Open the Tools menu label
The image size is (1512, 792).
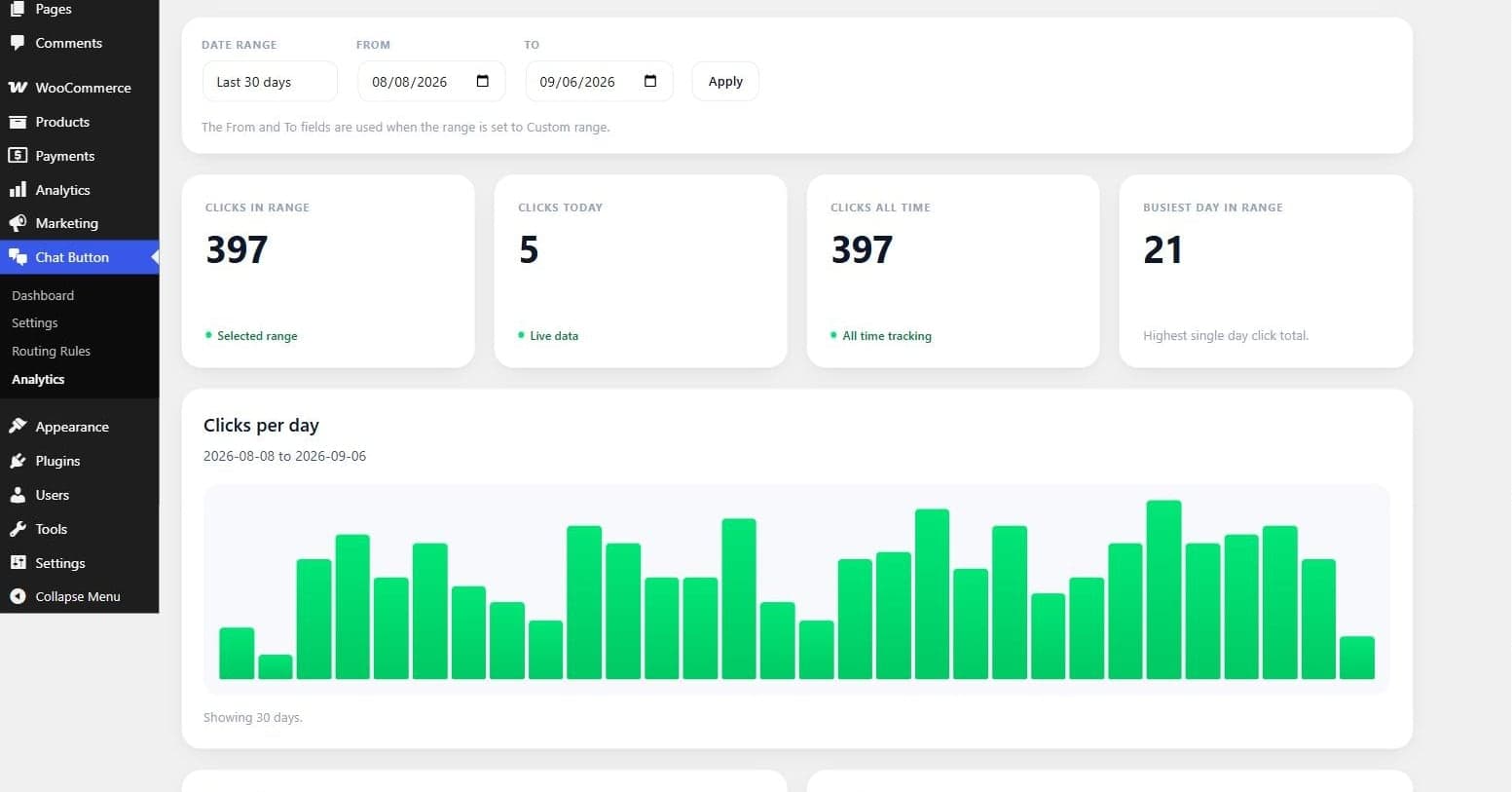click(x=52, y=529)
